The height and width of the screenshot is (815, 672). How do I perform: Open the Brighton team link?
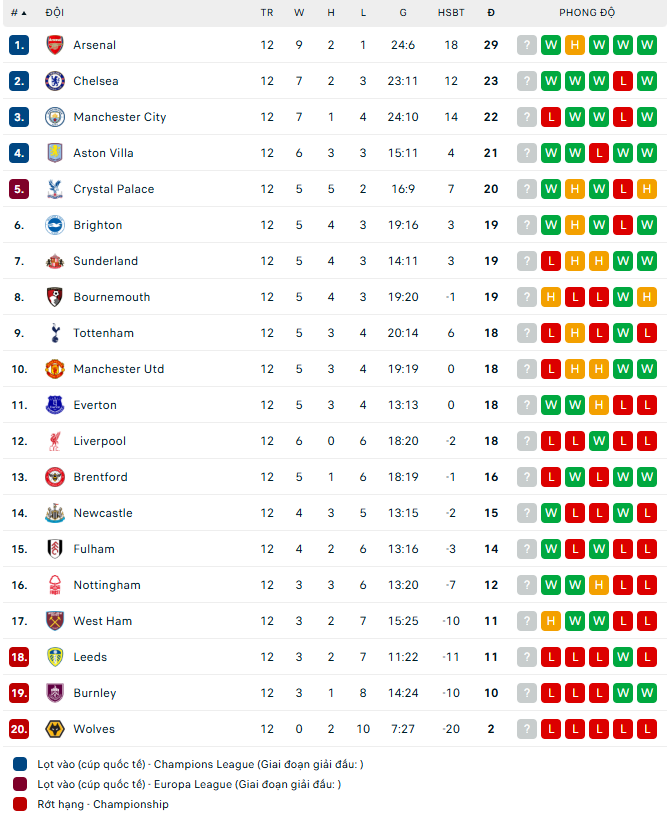(x=97, y=225)
